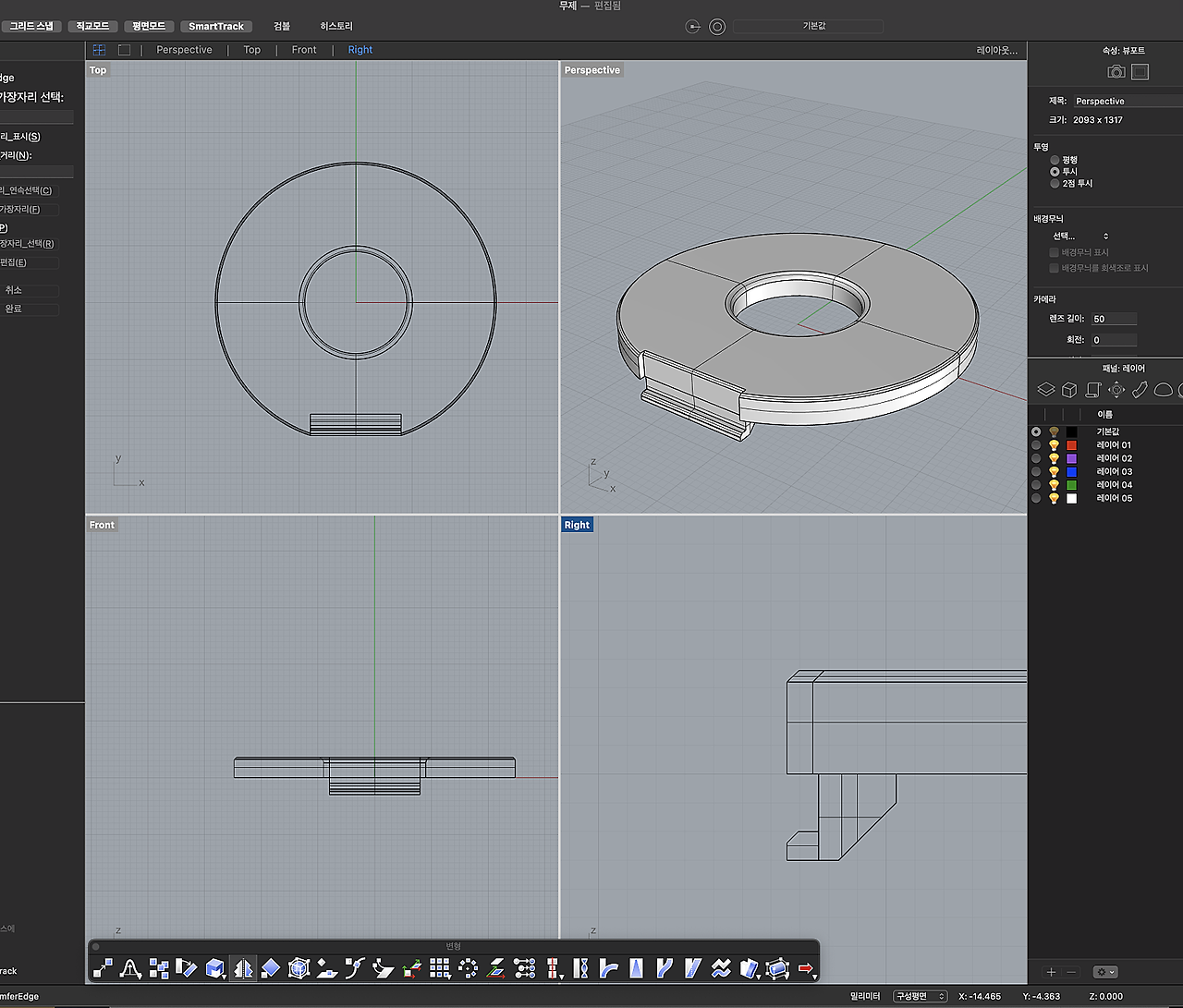This screenshot has width=1183, height=1008.
Task: Open the 레이아웃... menu
Action: click(x=996, y=50)
